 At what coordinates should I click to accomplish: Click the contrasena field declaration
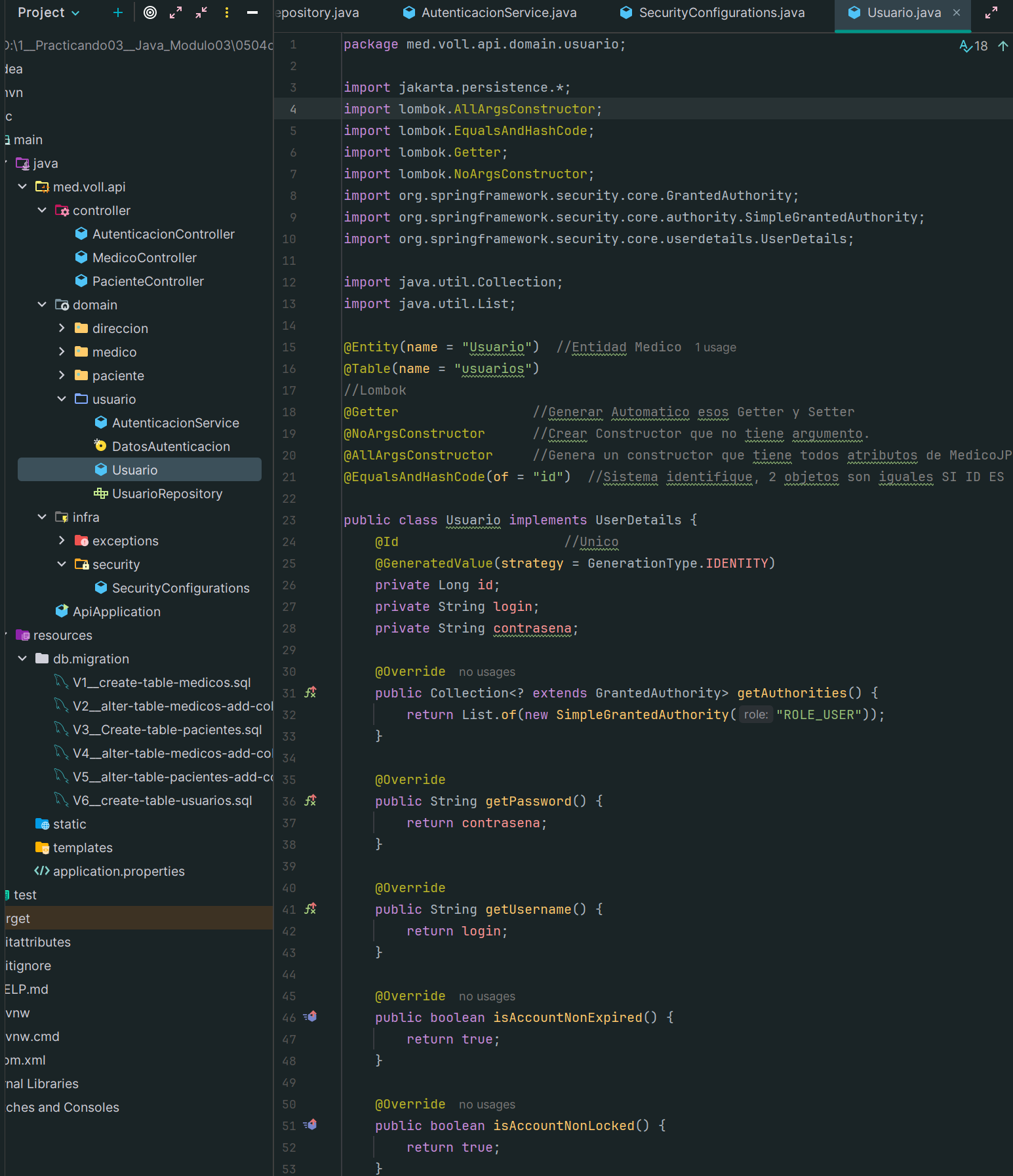(532, 629)
